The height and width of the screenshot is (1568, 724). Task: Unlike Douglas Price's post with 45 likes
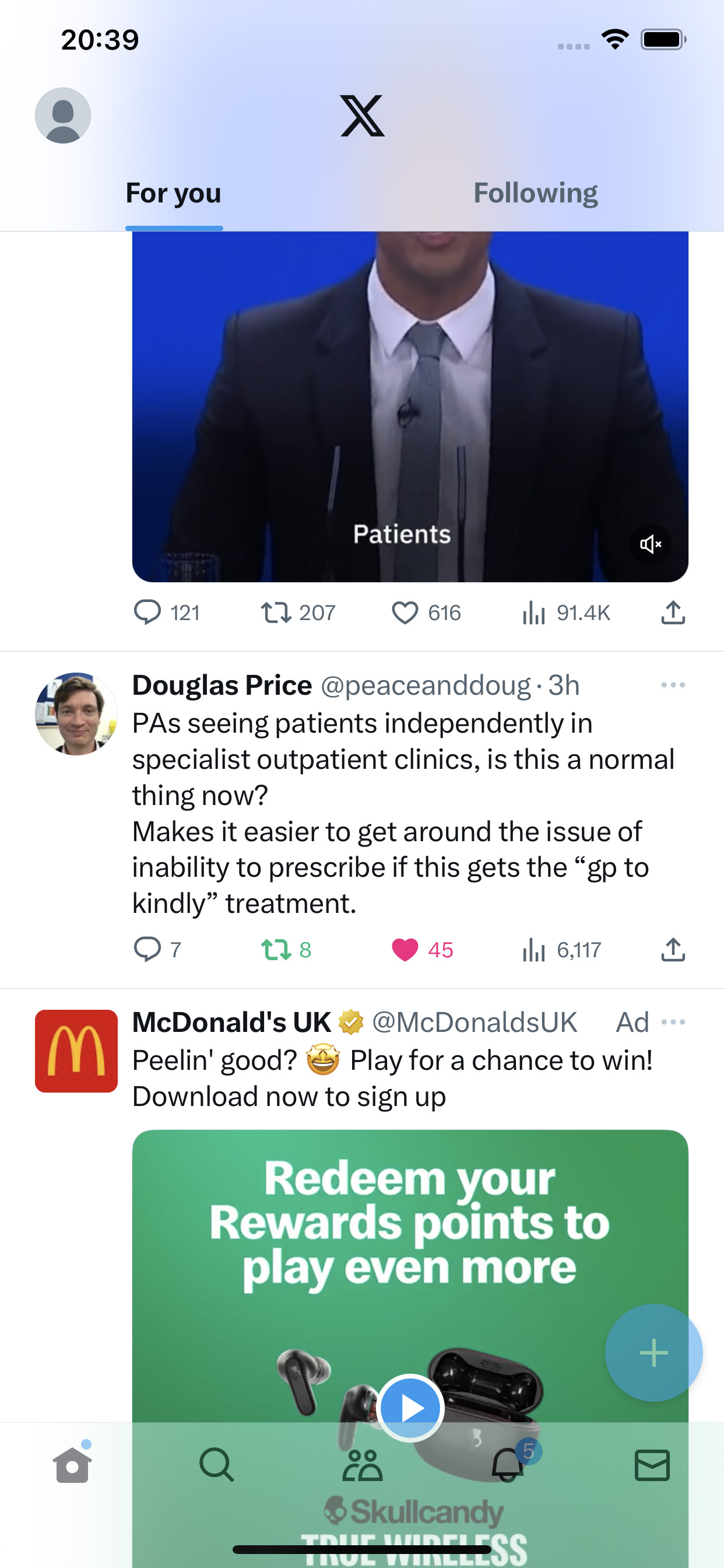(405, 950)
